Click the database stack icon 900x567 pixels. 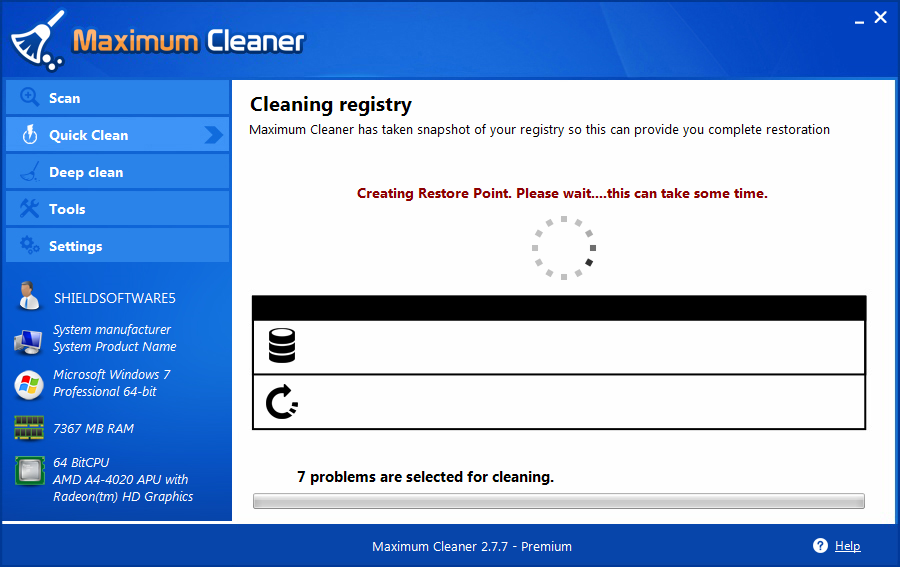282,345
